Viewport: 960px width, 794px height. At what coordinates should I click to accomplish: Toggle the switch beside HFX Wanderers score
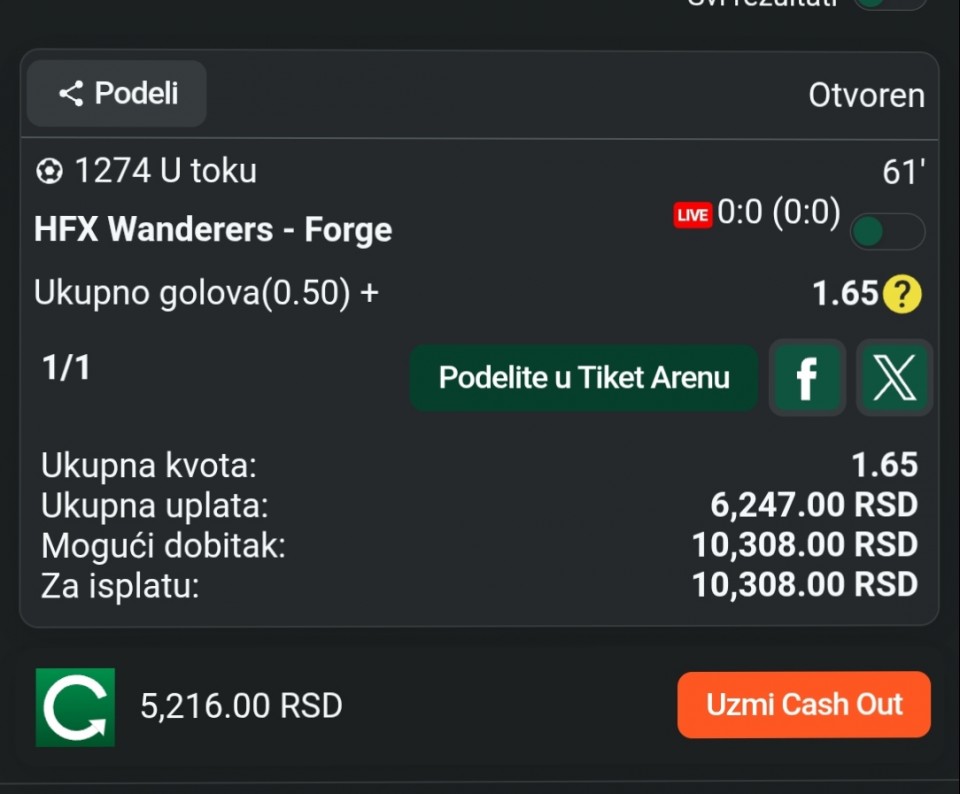click(x=887, y=231)
